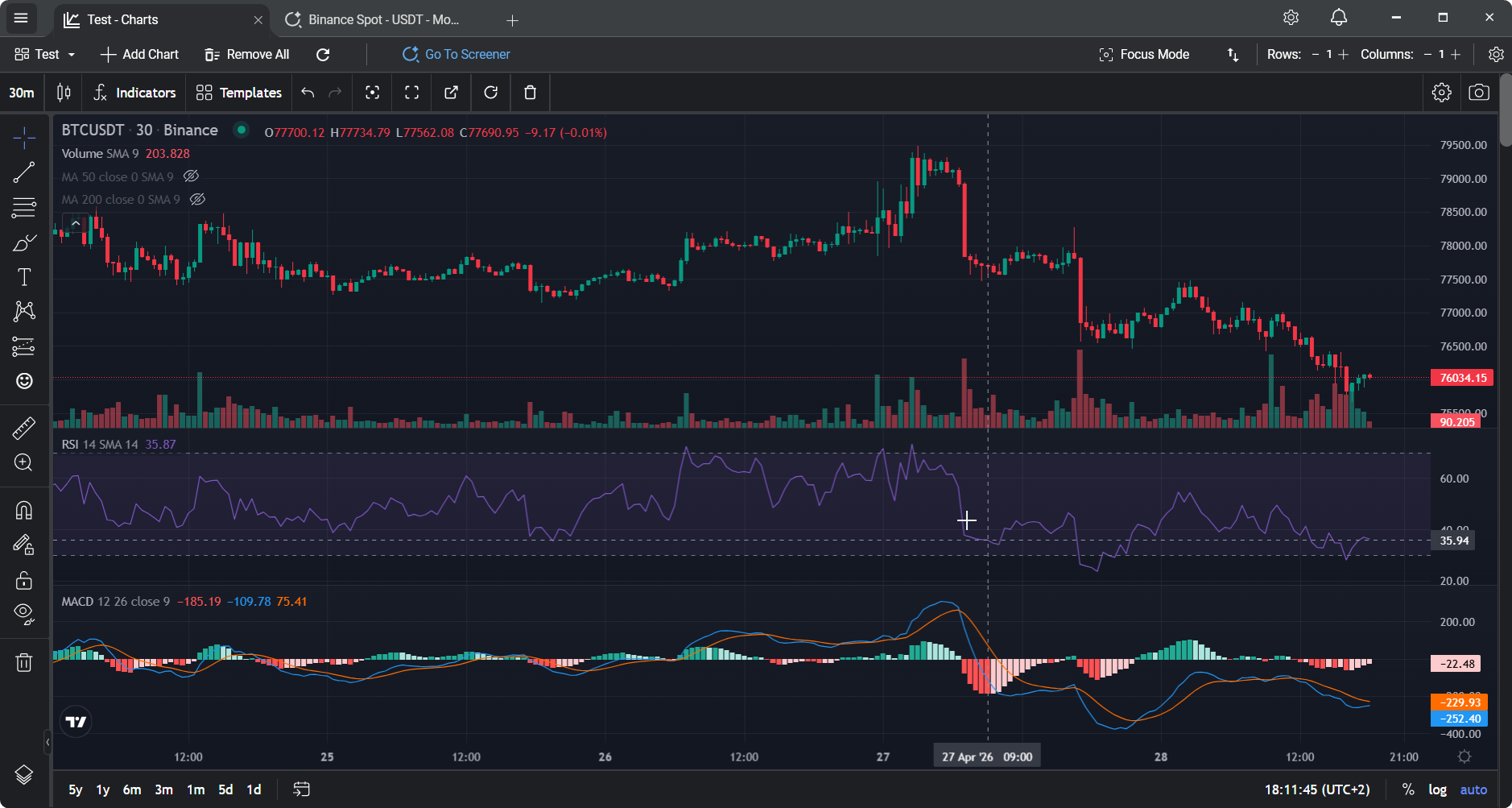
Task: Switch to Binance Spot - USDT tab
Action: (382, 19)
